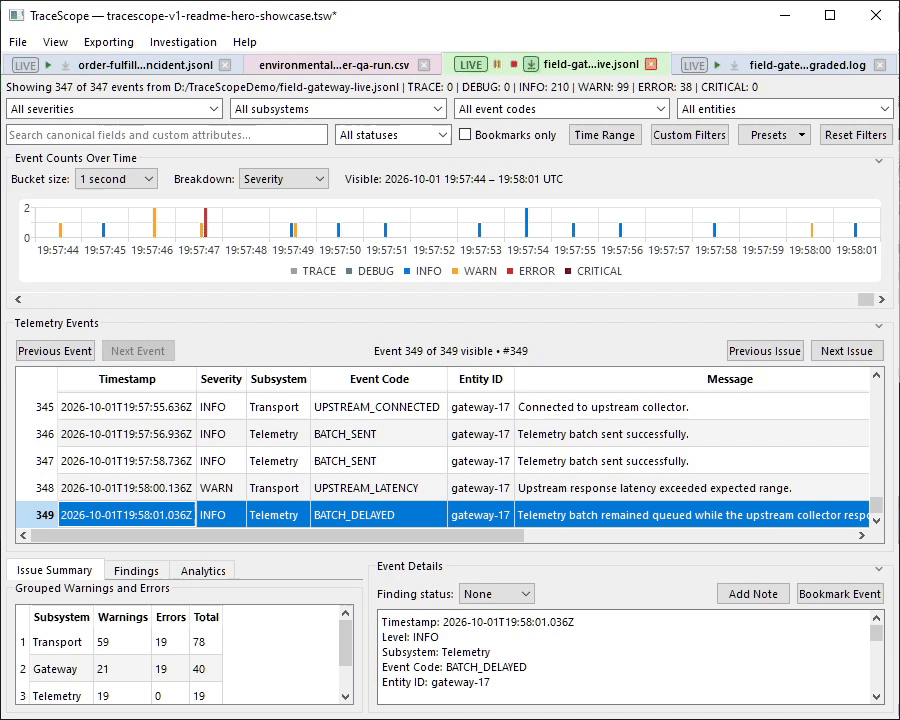Click Reset Filters button
This screenshot has width=900, height=720.
[855, 135]
